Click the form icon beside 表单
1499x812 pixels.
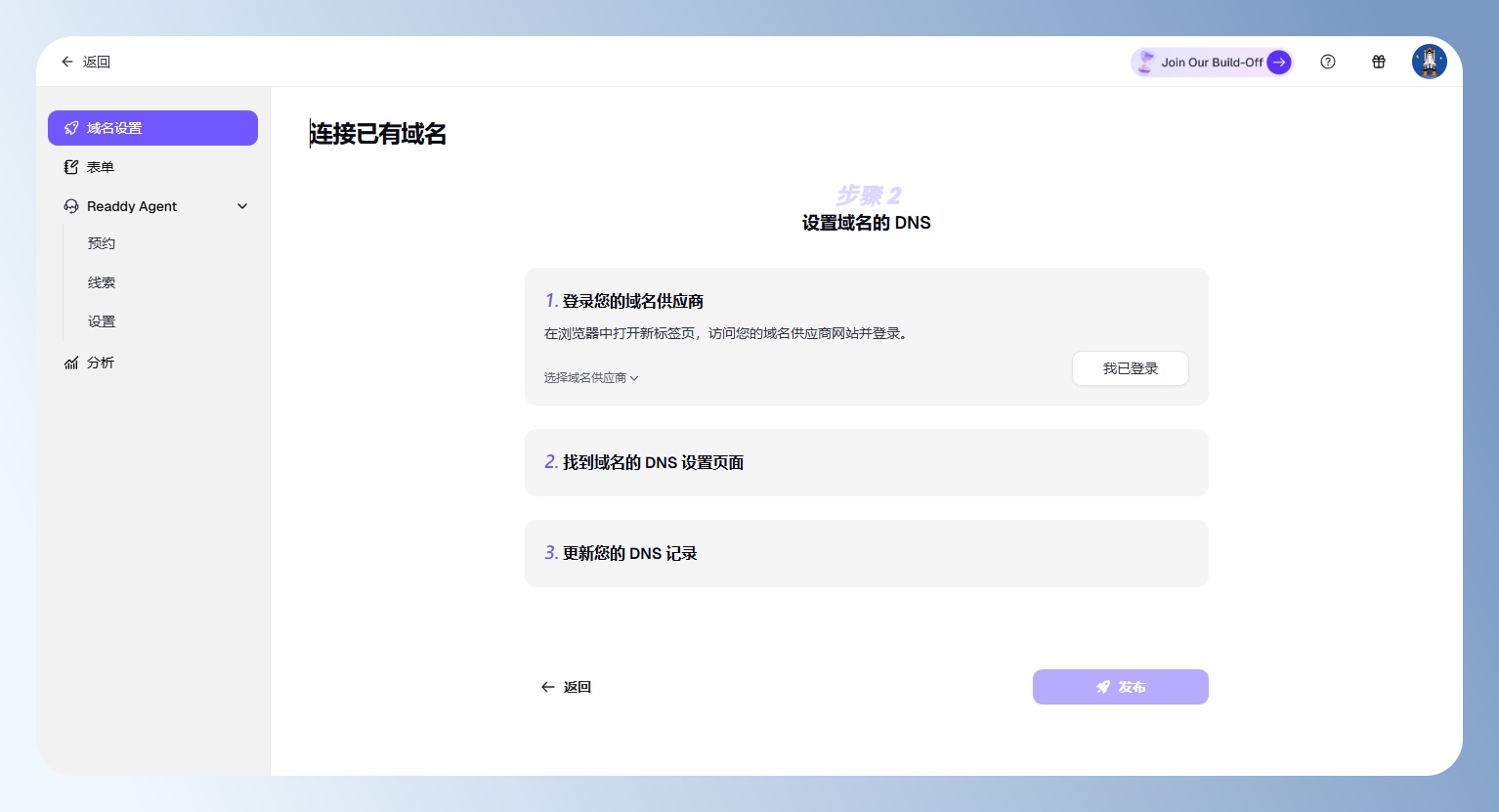[x=71, y=167]
